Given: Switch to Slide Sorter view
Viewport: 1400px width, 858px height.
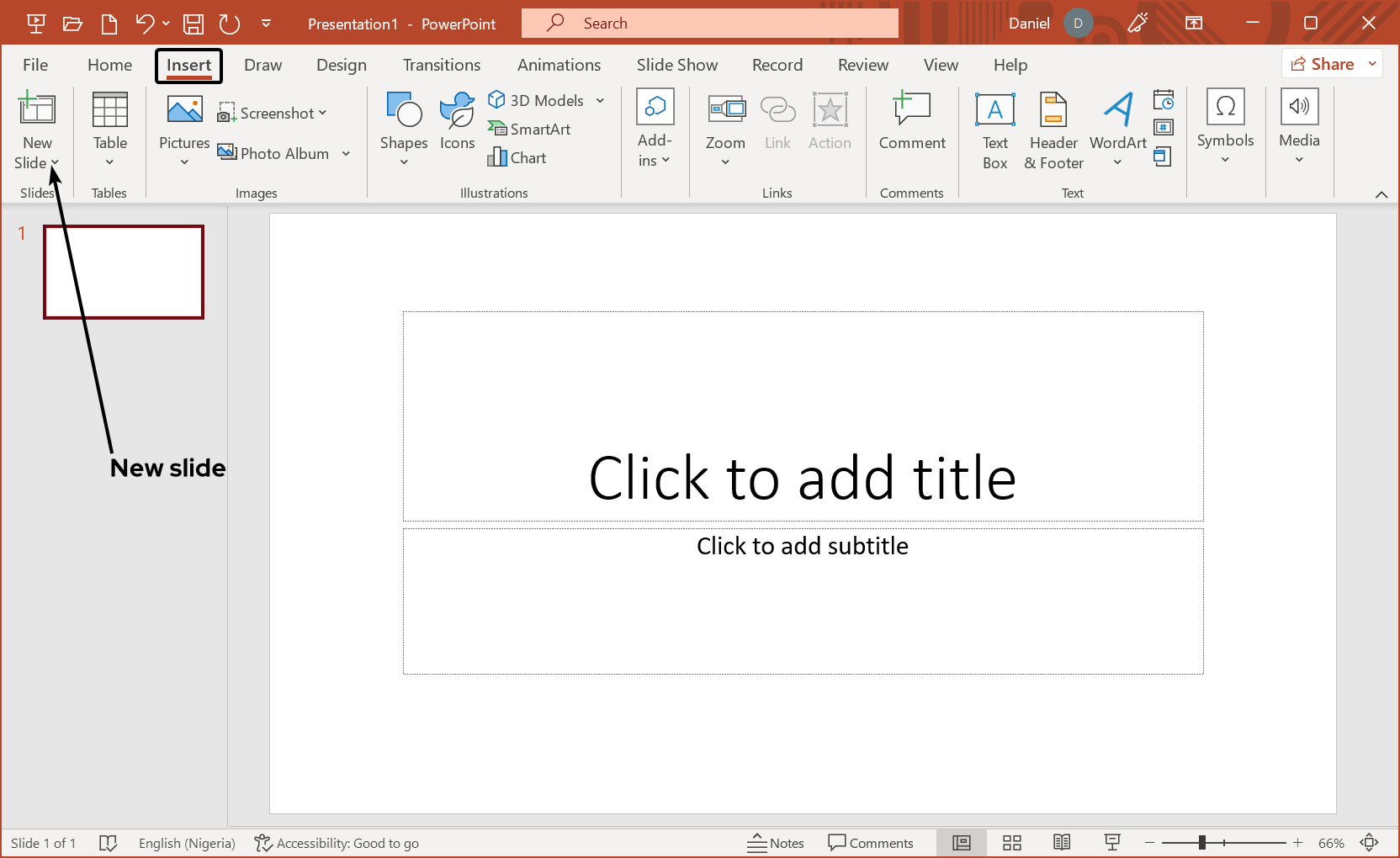Looking at the screenshot, I should click(x=1011, y=842).
